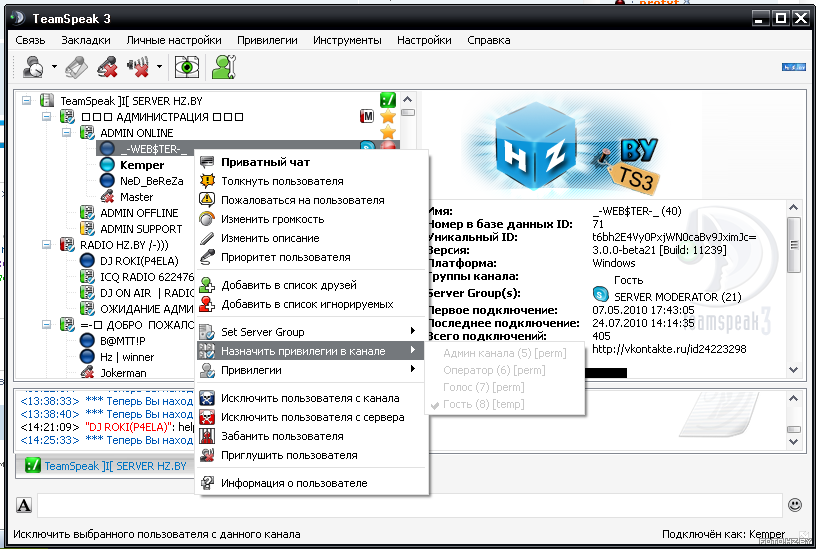Image resolution: width=816 pixels, height=549 pixels.
Task: Open the smiley emoticon picker
Action: pyautogui.click(x=795, y=505)
